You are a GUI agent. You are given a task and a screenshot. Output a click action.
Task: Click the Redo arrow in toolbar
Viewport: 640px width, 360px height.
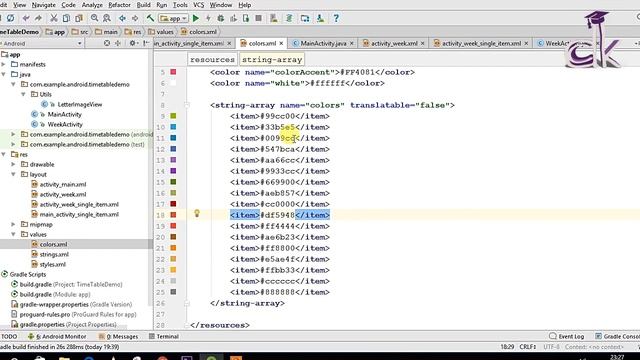(38, 18)
